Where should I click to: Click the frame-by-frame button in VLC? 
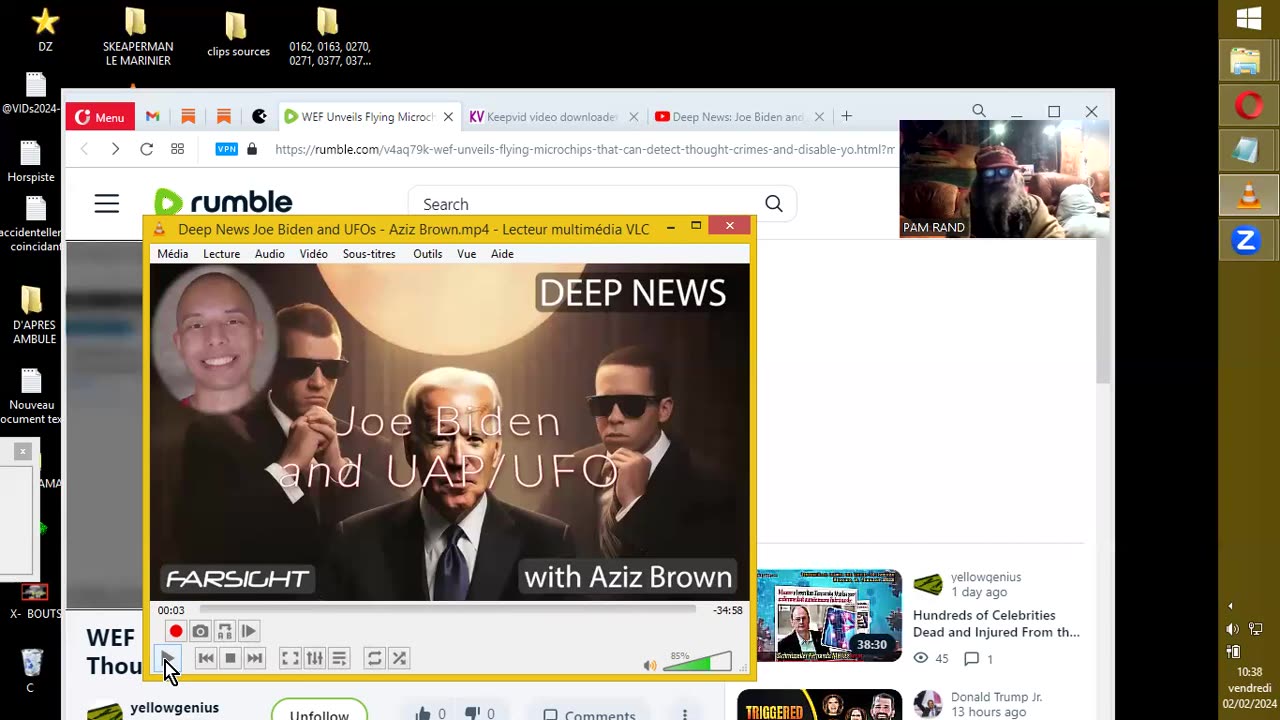coord(249,631)
